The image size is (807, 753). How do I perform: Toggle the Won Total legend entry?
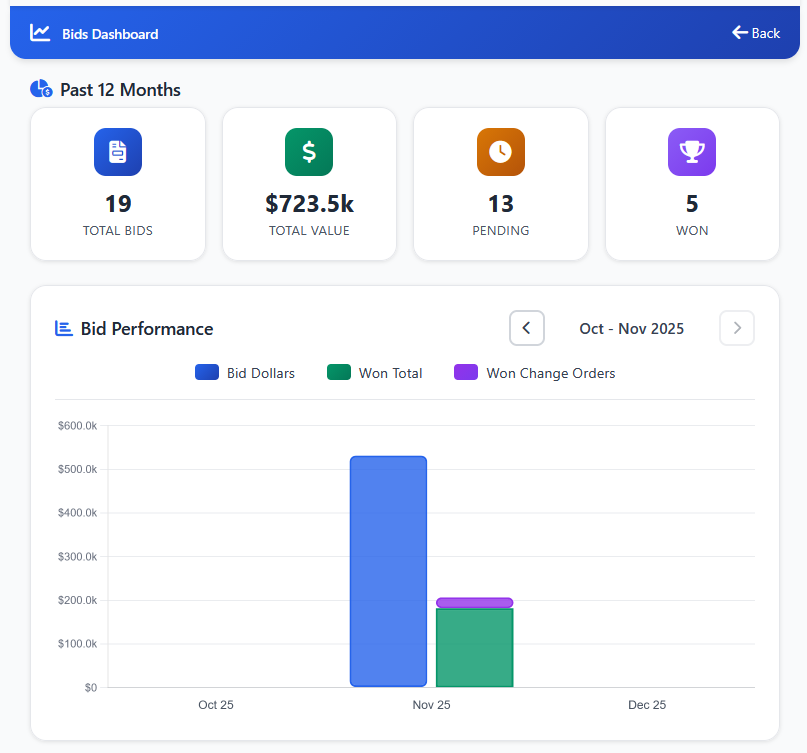pyautogui.click(x=374, y=373)
